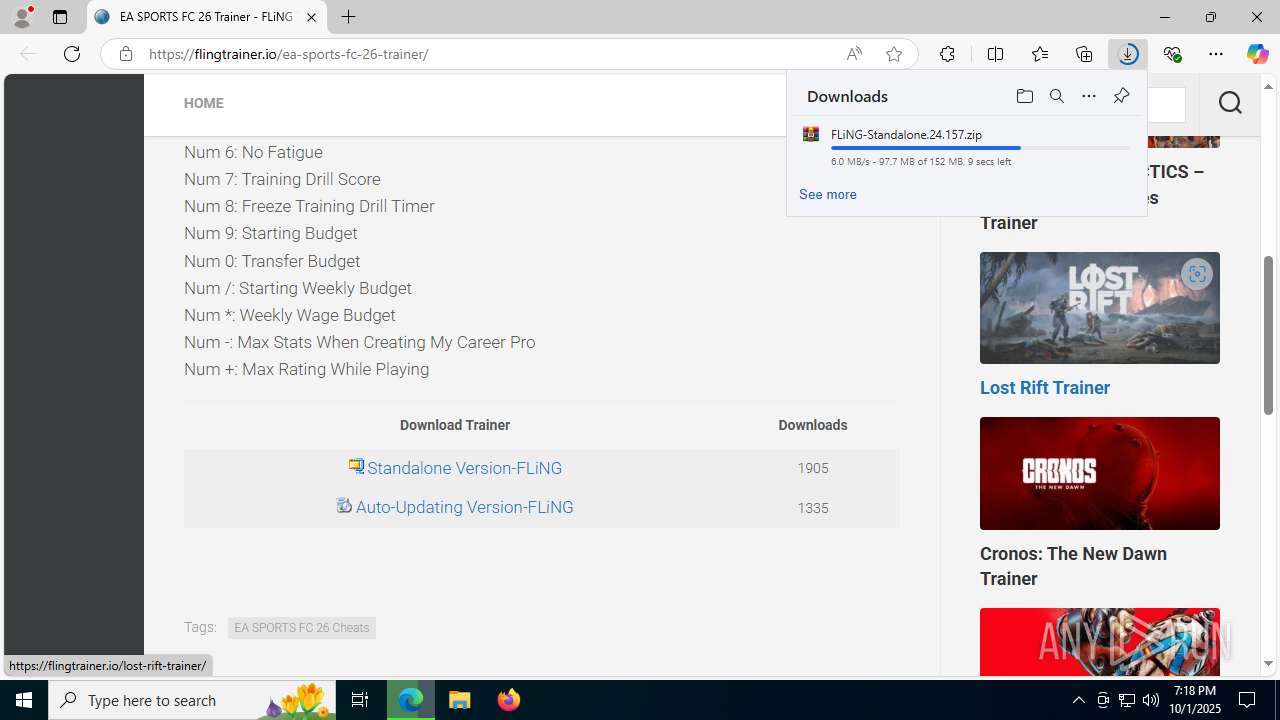Launch Firefox from the taskbar
Viewport: 1280px width, 720px height.
coord(508,700)
